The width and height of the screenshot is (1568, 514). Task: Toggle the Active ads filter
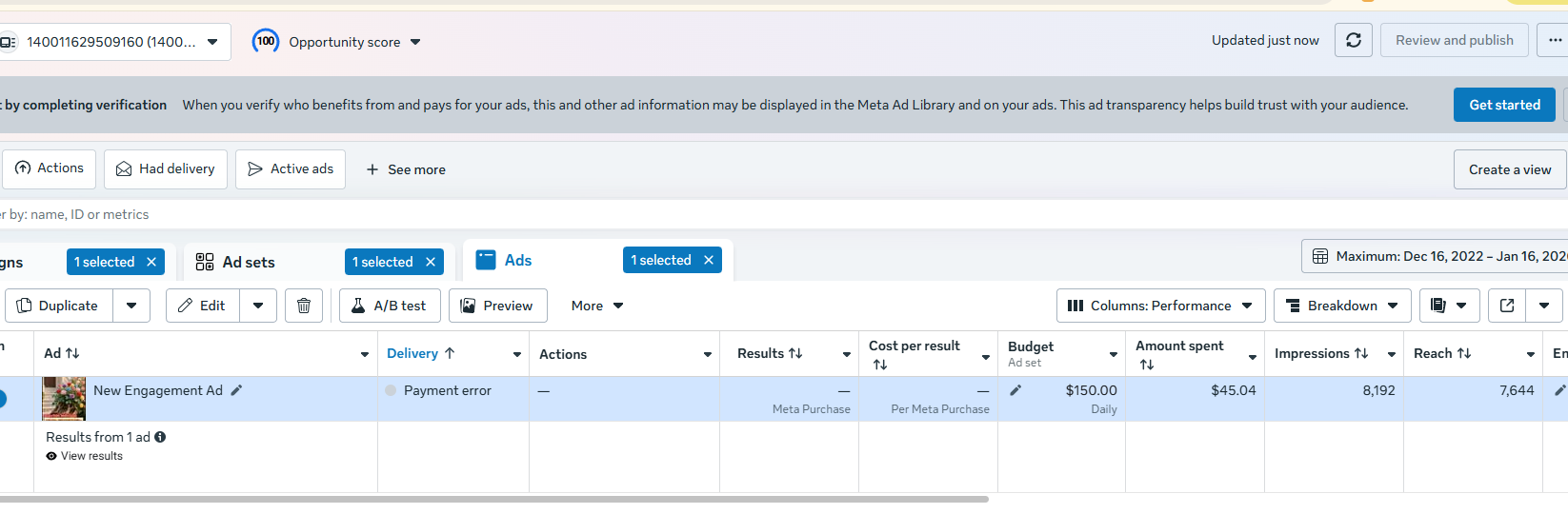point(291,168)
